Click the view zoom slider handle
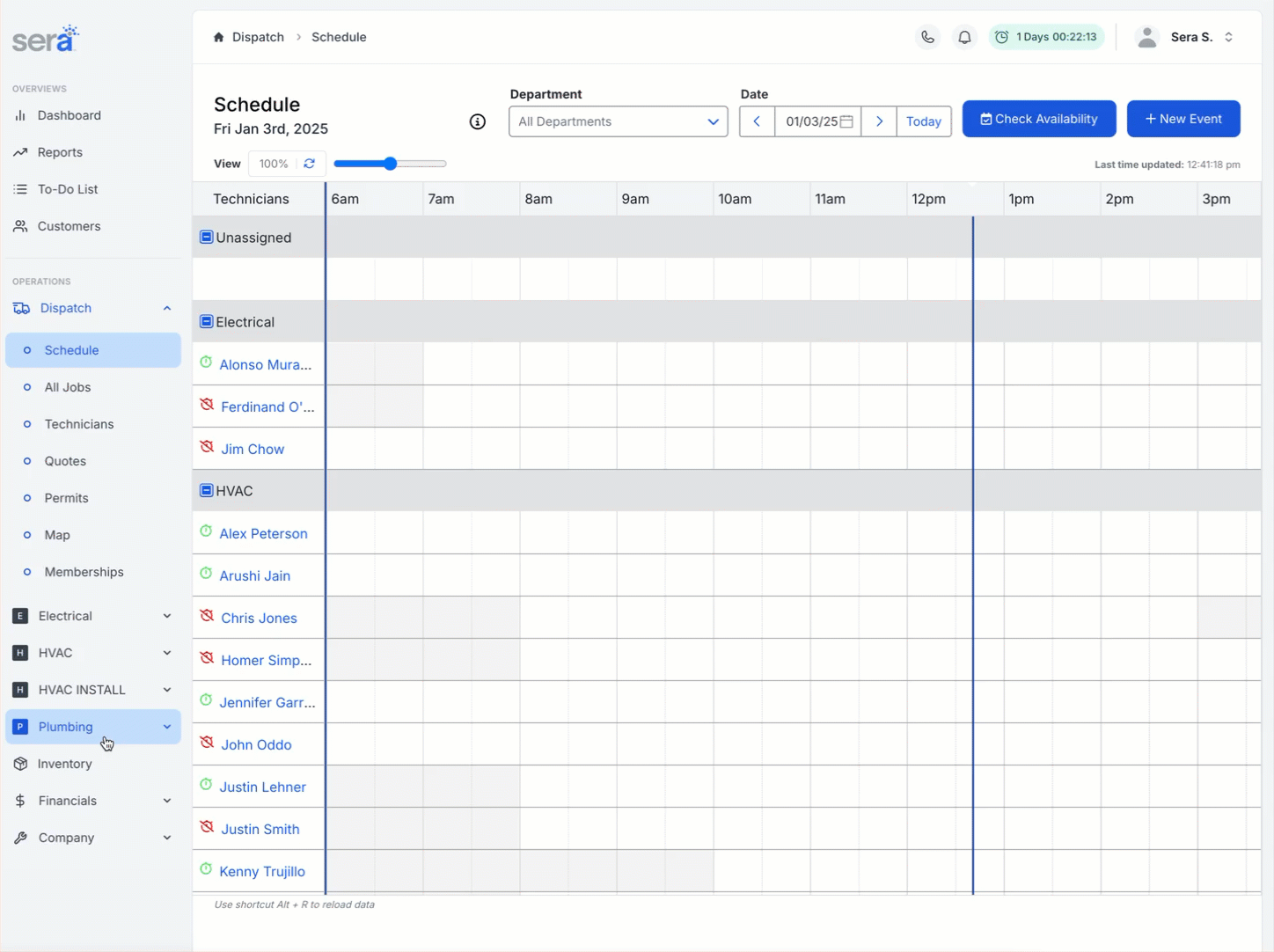The width and height of the screenshot is (1274, 952). coord(391,164)
